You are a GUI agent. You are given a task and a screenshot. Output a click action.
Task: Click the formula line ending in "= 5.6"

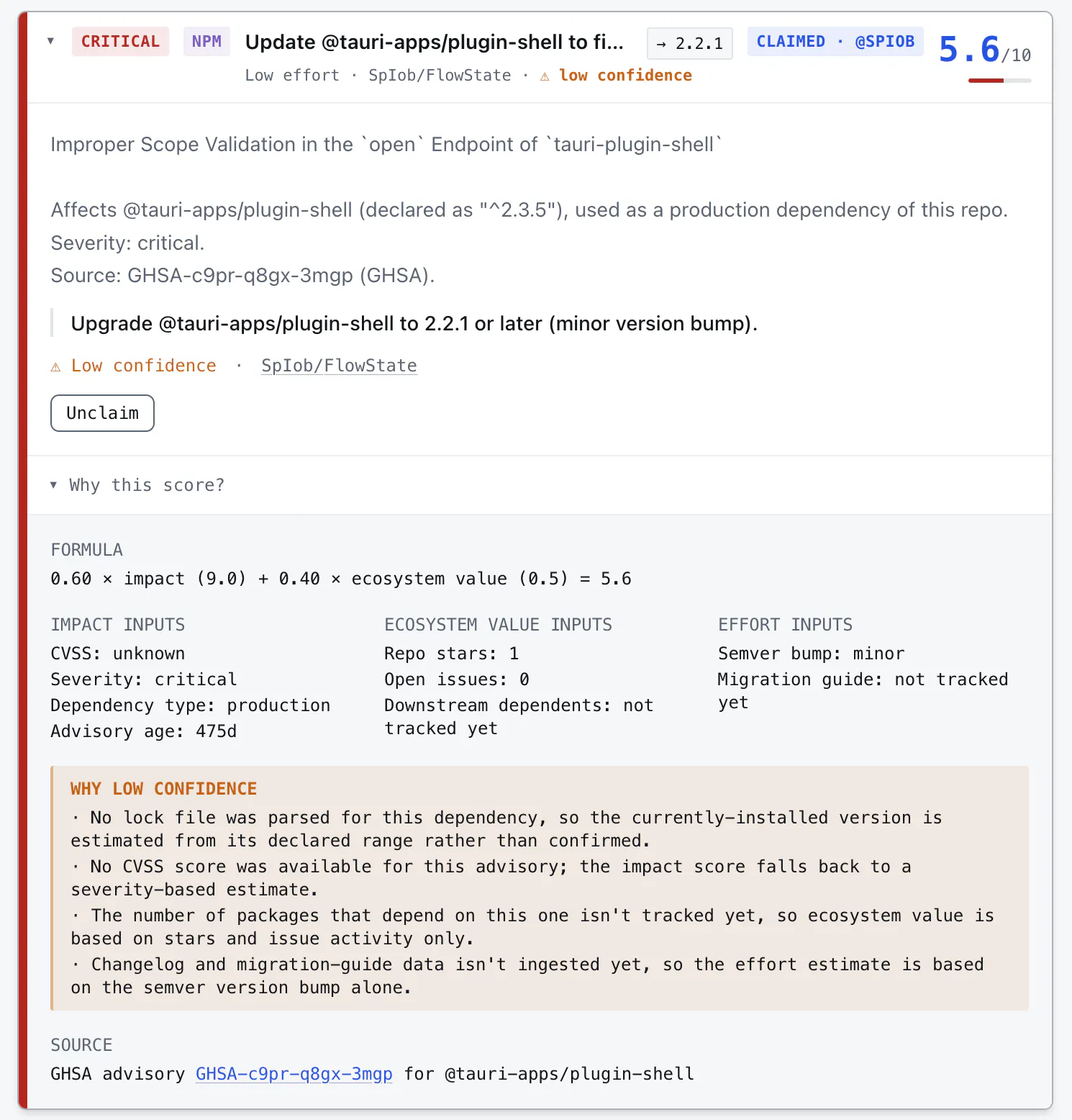pos(341,579)
